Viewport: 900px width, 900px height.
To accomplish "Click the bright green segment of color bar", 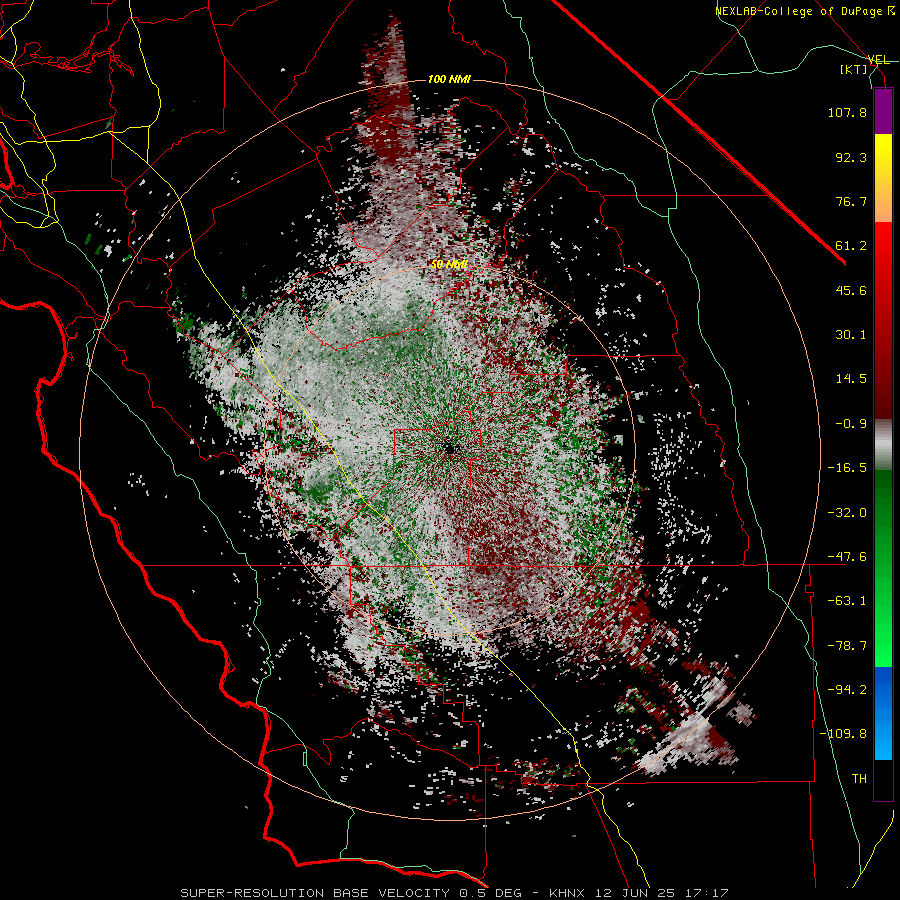I will coord(883,568).
